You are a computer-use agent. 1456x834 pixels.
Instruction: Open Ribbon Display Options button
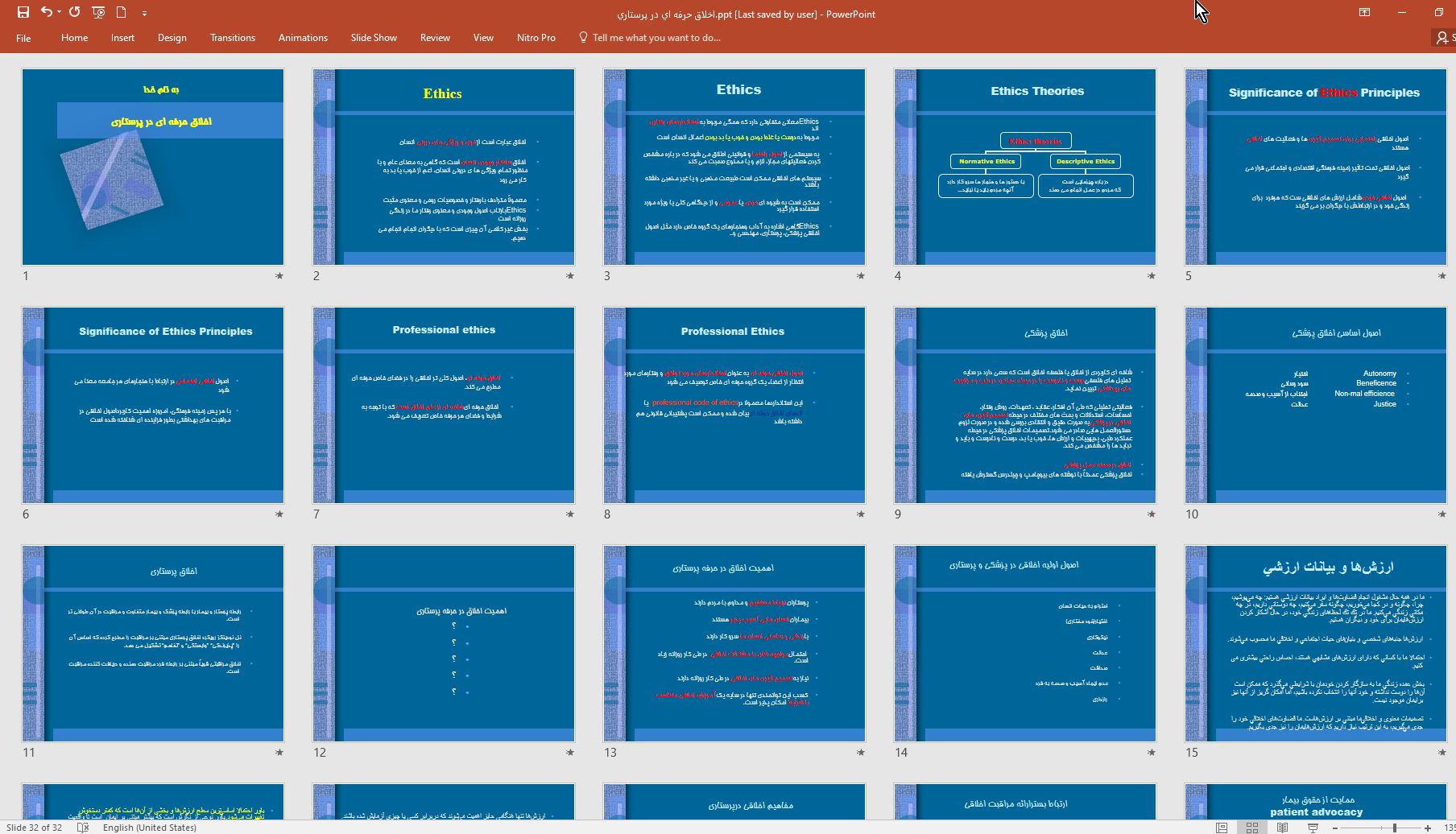[x=1364, y=13]
